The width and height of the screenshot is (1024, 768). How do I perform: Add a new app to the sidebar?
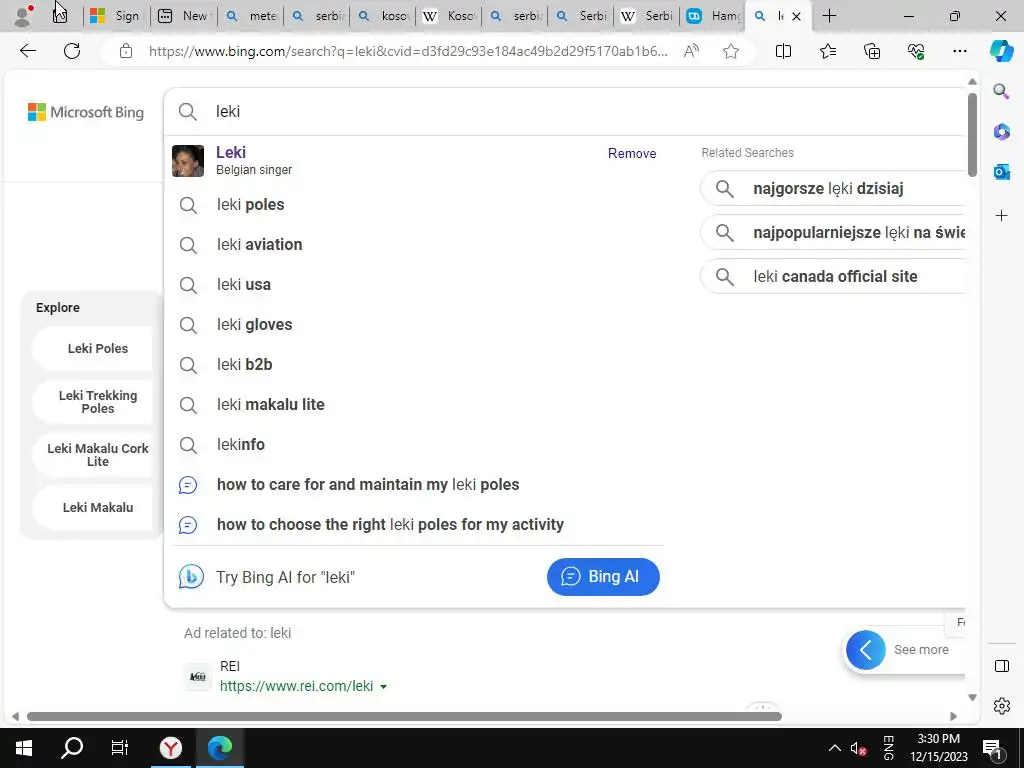point(1001,216)
